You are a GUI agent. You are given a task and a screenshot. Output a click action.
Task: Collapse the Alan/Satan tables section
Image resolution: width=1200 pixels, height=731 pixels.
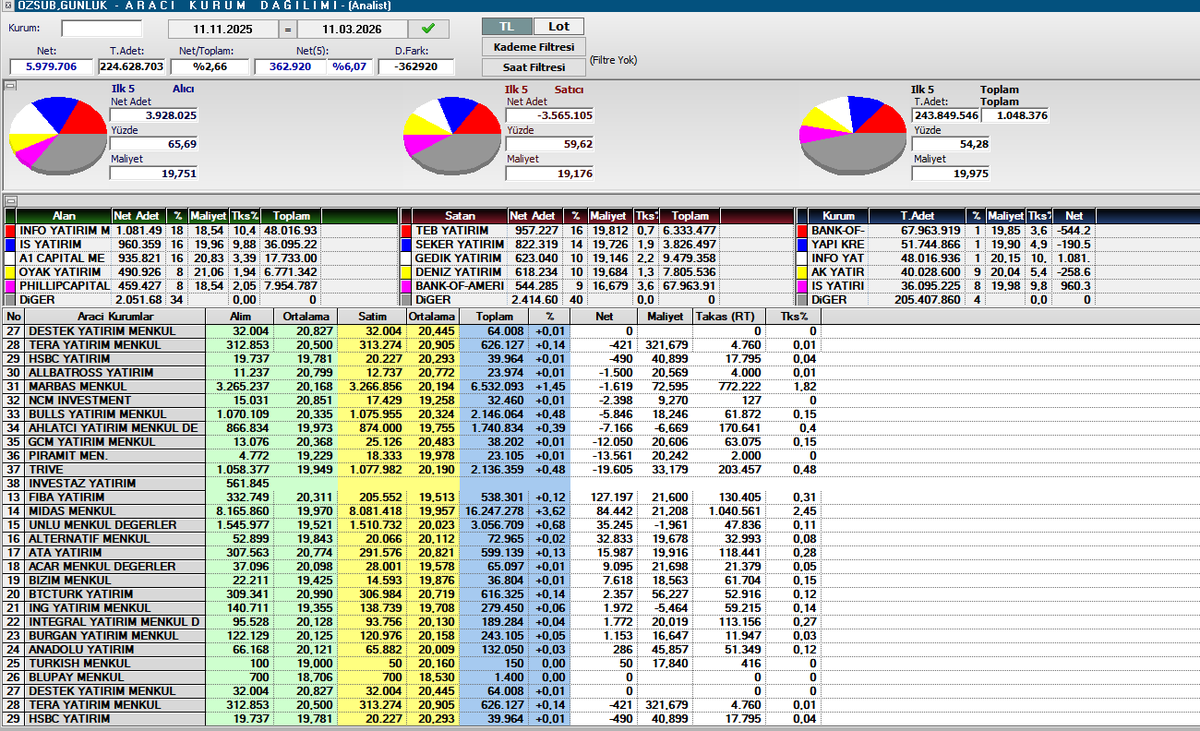(x=11, y=199)
